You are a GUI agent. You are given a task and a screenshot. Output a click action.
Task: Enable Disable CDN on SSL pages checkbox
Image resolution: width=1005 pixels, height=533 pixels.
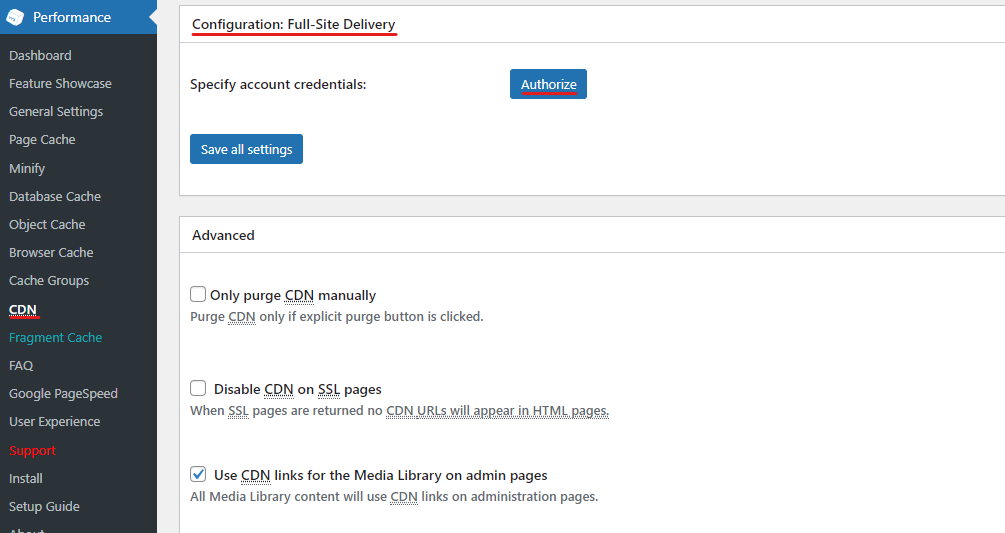pyautogui.click(x=198, y=388)
